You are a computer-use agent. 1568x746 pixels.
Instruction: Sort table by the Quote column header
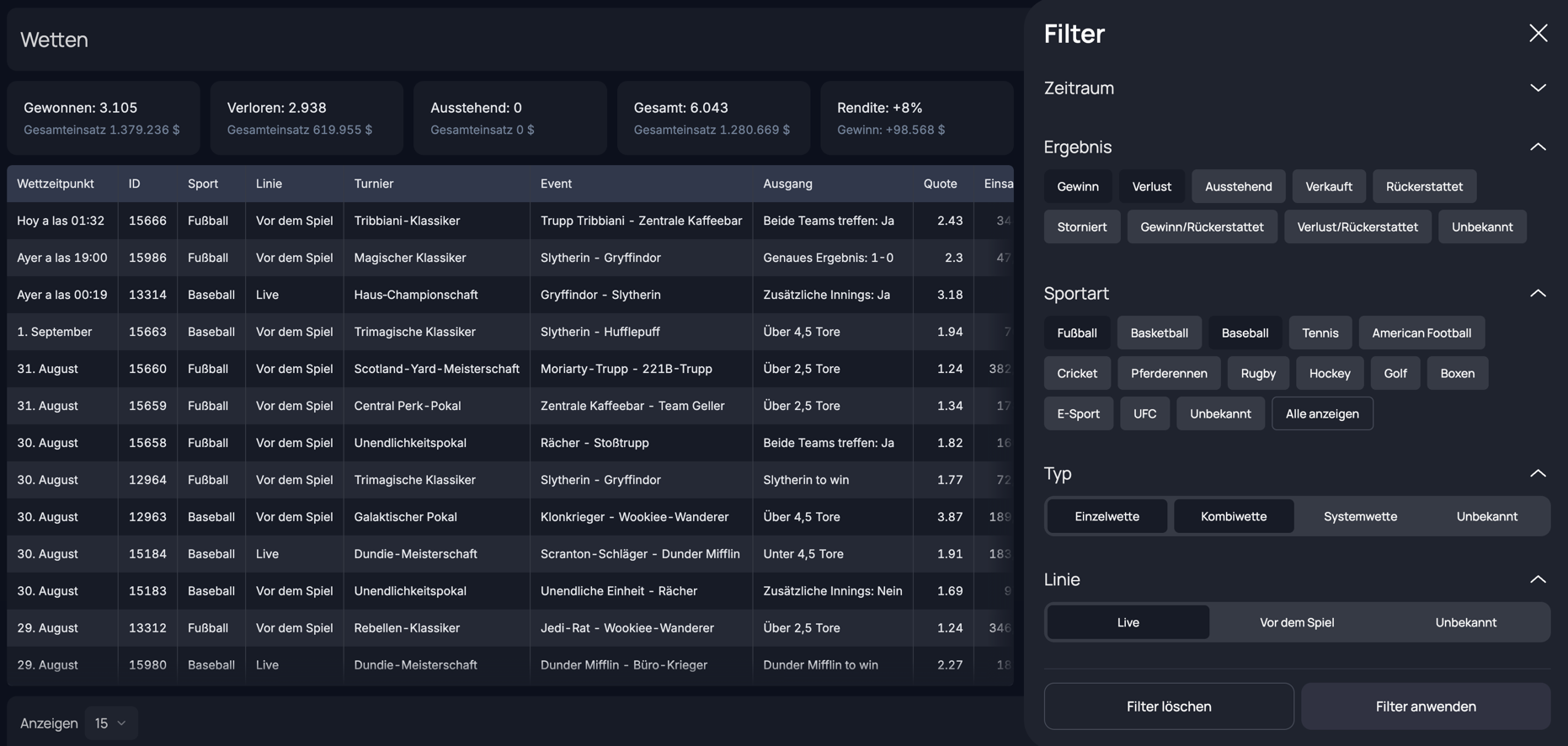click(x=940, y=184)
